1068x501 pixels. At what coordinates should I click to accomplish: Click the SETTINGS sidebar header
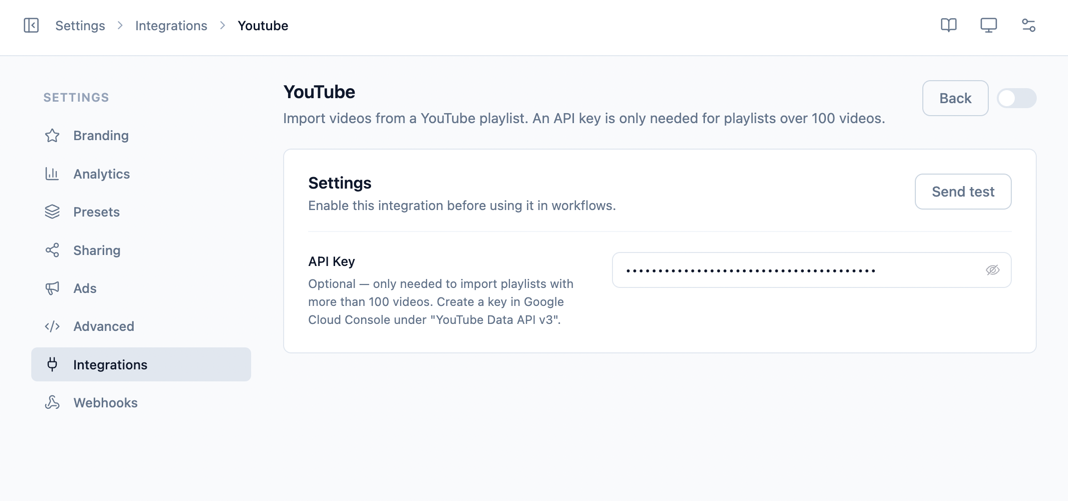[76, 97]
